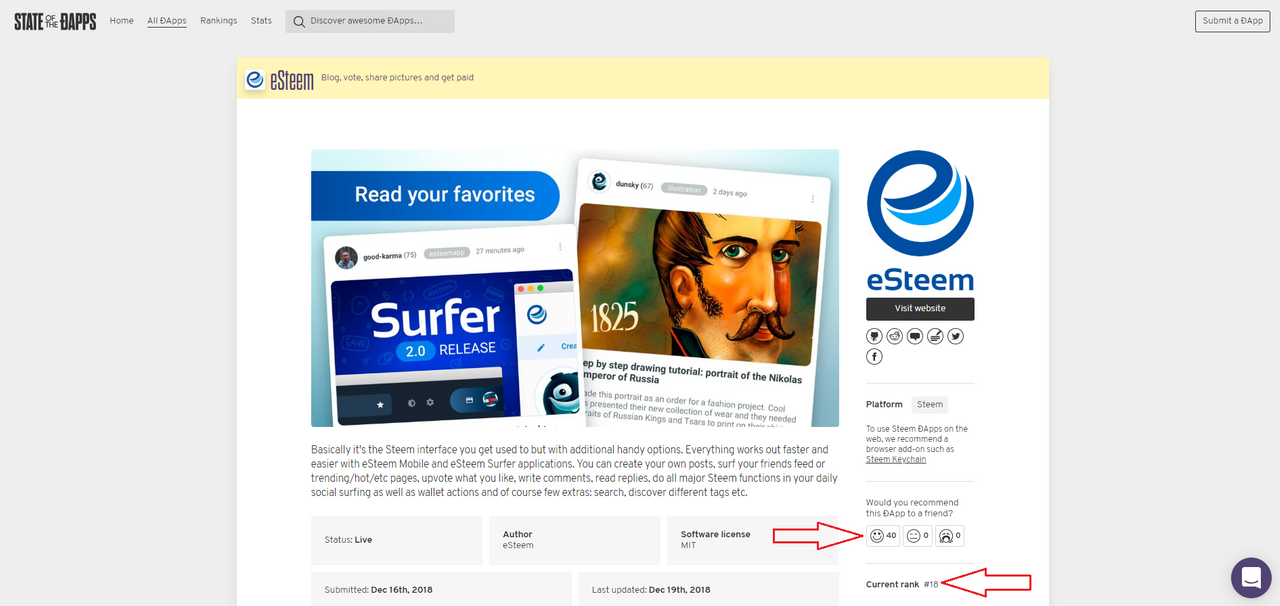
Task: Open the All DApps navigation tab
Action: pos(167,21)
